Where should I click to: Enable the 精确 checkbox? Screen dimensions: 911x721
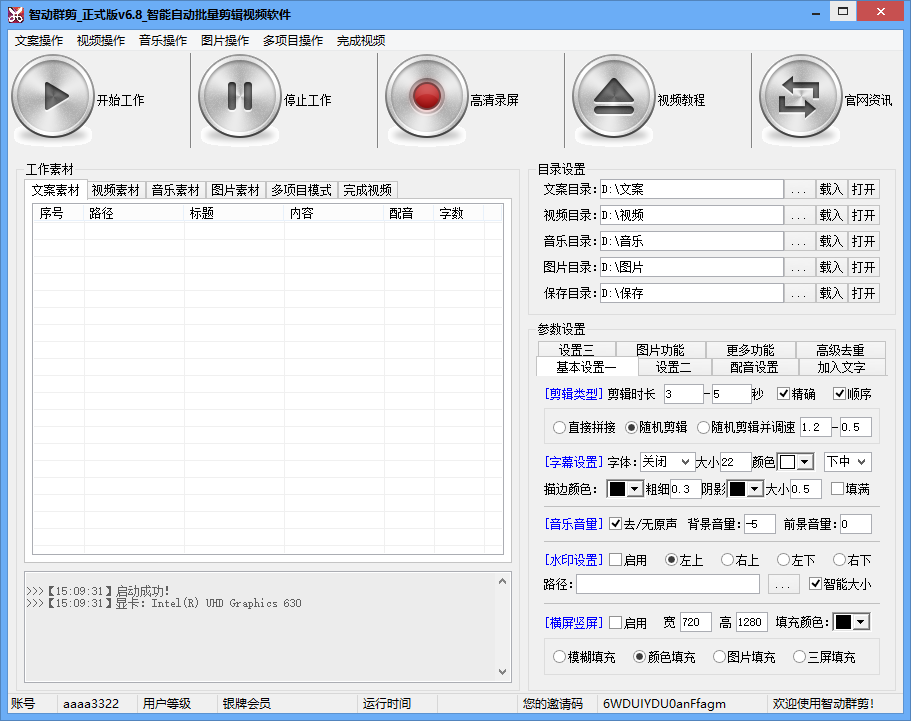point(783,395)
